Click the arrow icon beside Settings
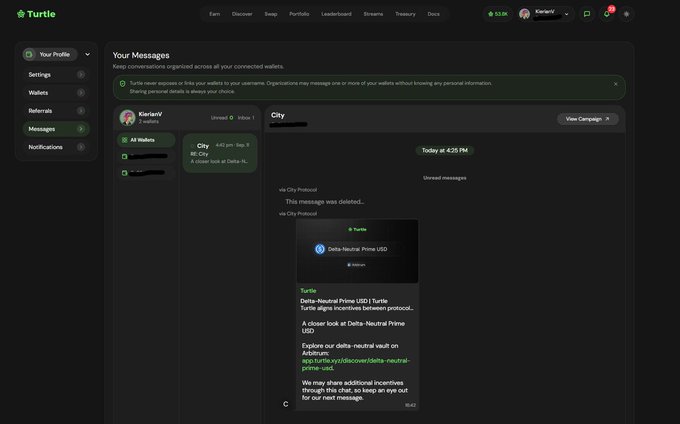Screen dimensions: 680x424 click(81, 75)
